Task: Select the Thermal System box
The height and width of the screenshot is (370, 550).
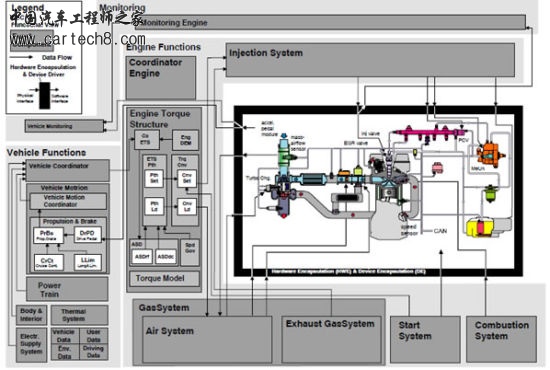Action: [79, 315]
